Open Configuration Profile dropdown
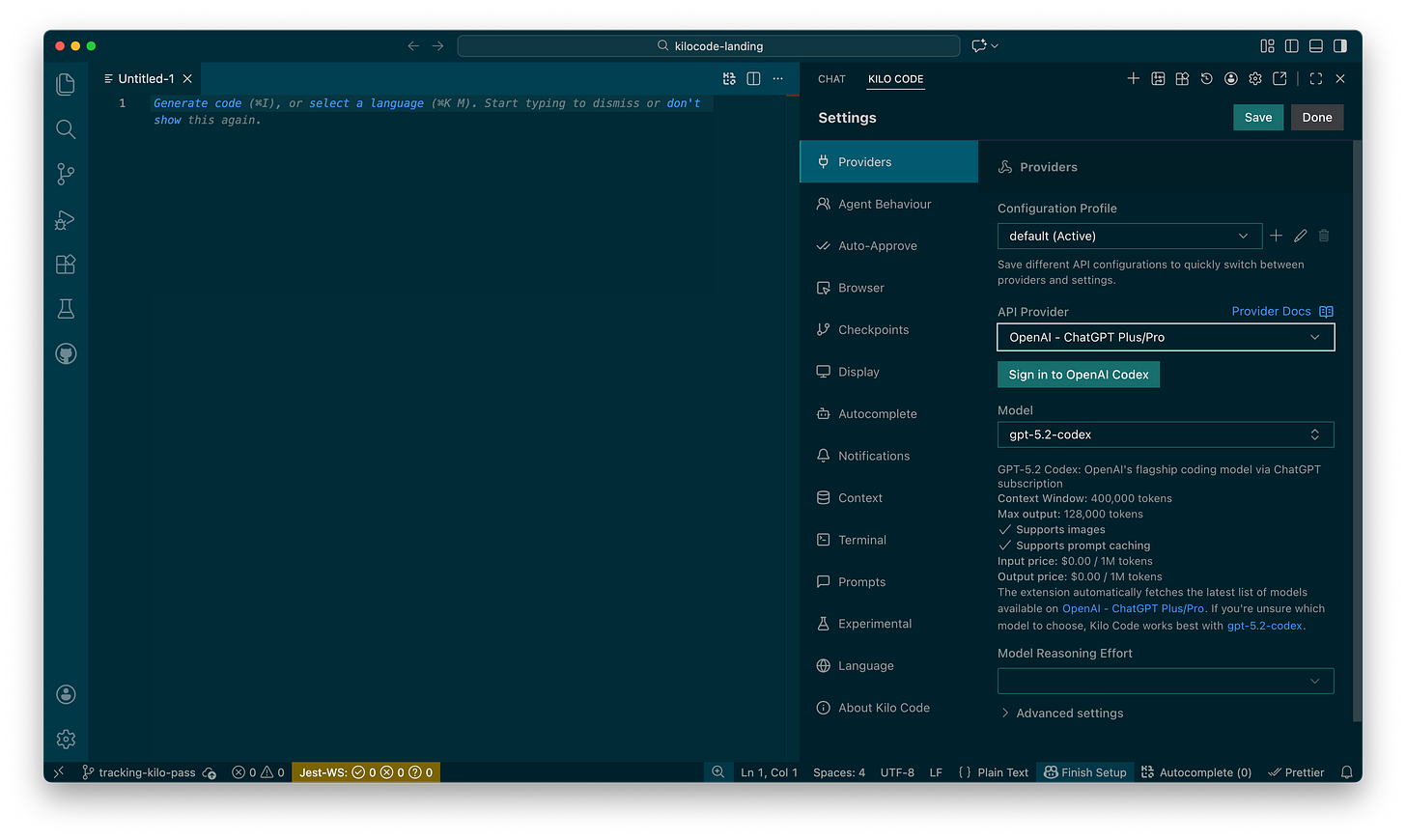The height and width of the screenshot is (840, 1406). [x=1129, y=236]
